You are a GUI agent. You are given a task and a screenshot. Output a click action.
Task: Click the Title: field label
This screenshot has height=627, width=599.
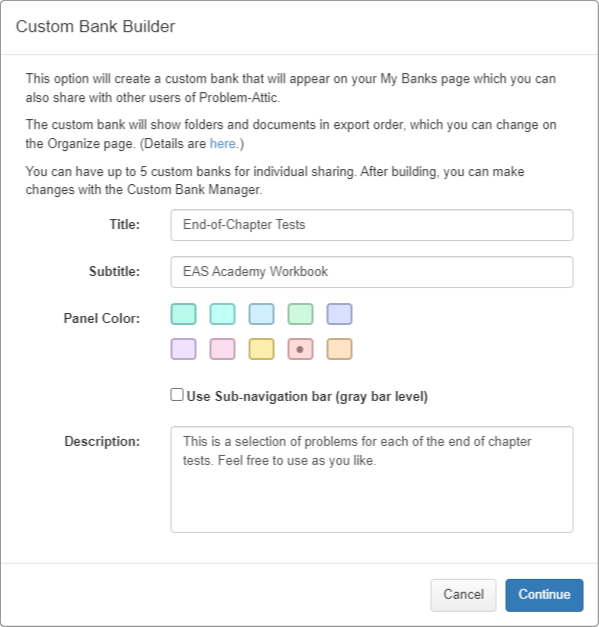tap(125, 224)
